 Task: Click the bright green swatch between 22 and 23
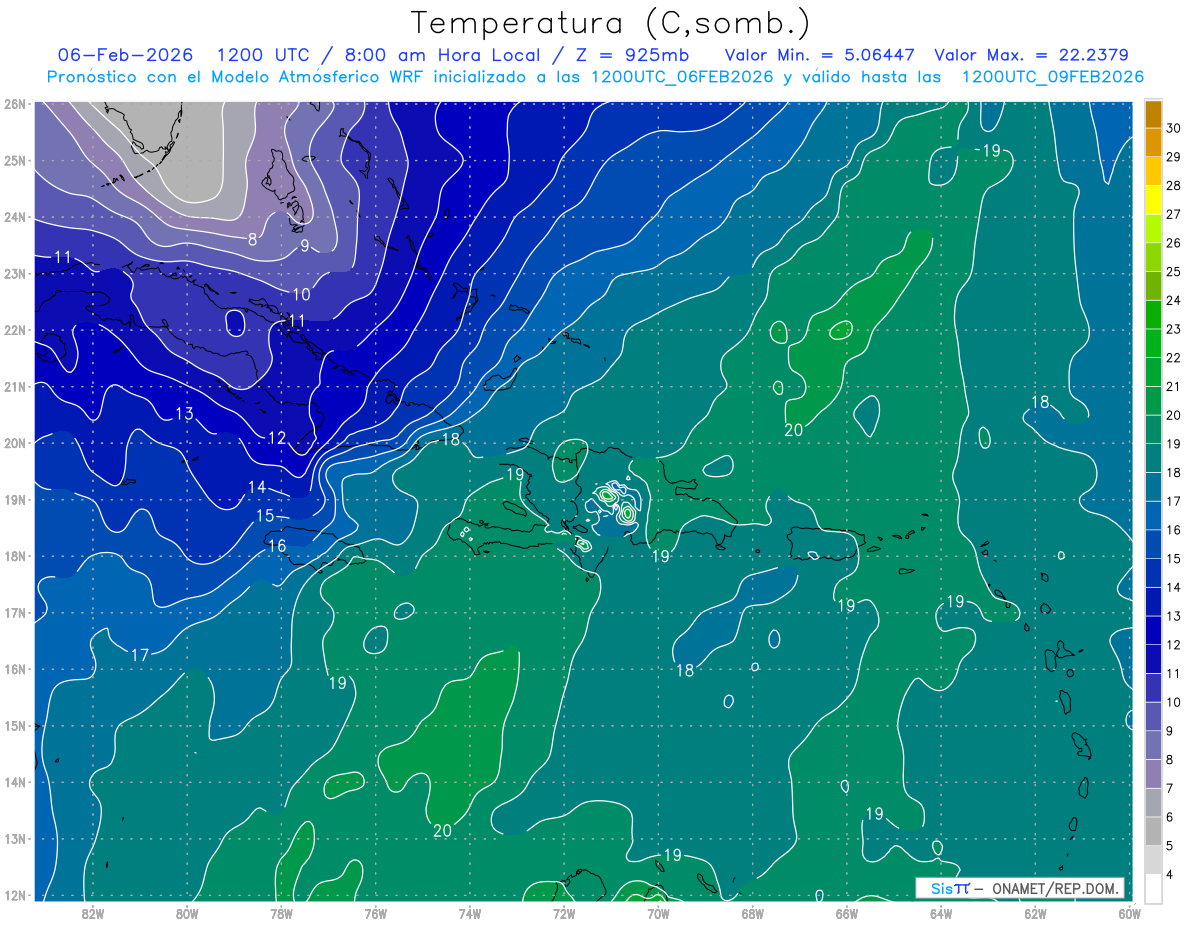(x=1153, y=343)
